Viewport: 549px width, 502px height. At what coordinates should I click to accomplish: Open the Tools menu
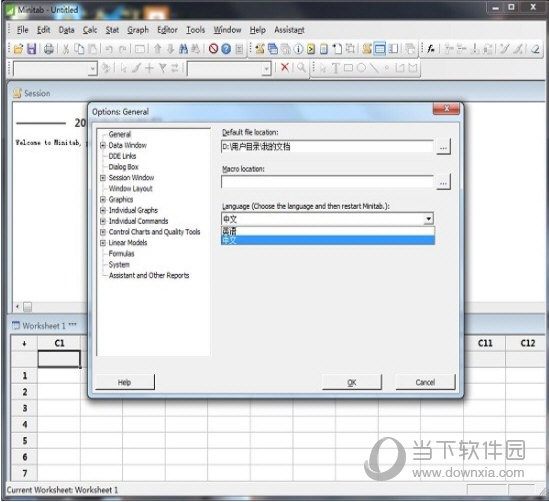click(x=195, y=30)
